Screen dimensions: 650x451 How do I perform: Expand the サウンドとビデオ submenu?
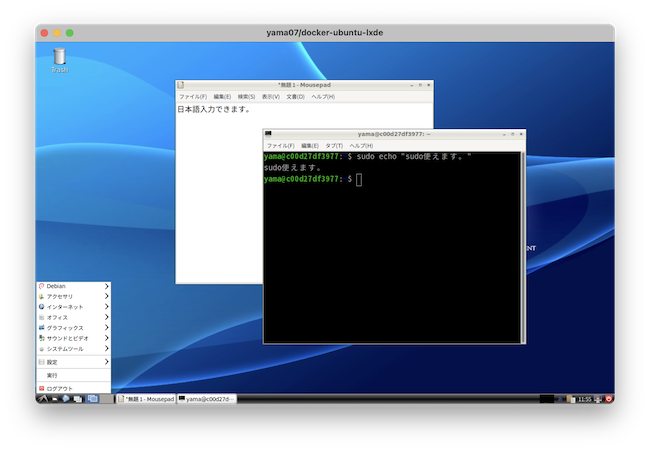click(x=73, y=338)
